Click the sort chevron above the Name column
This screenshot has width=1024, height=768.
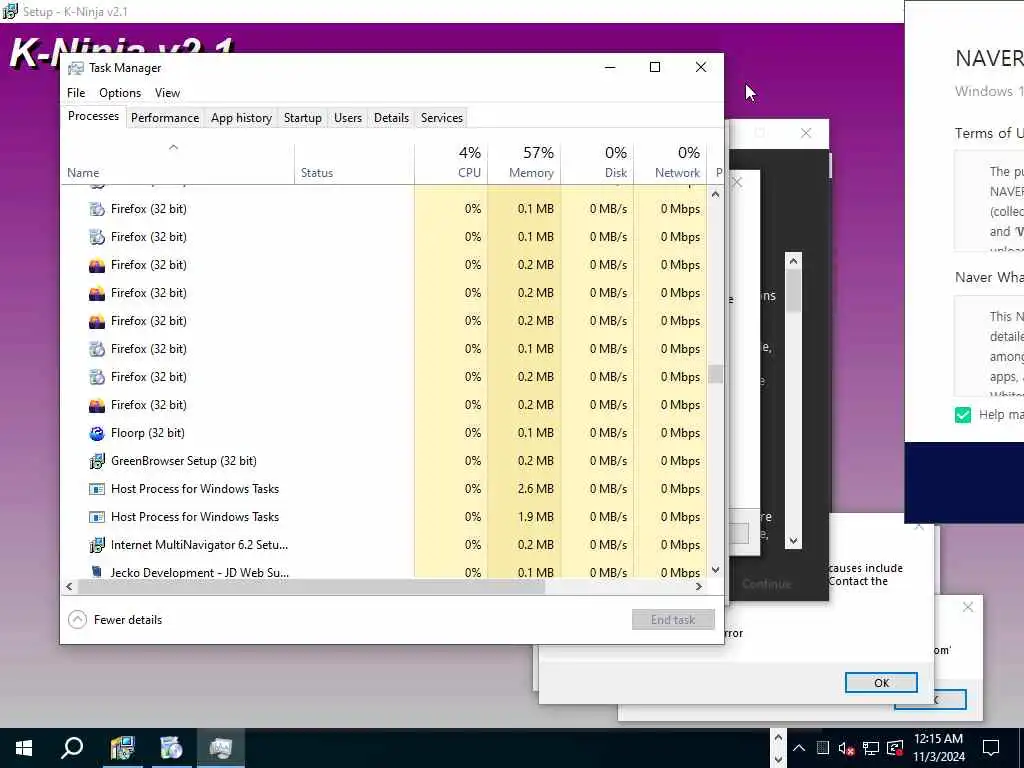[x=173, y=147]
